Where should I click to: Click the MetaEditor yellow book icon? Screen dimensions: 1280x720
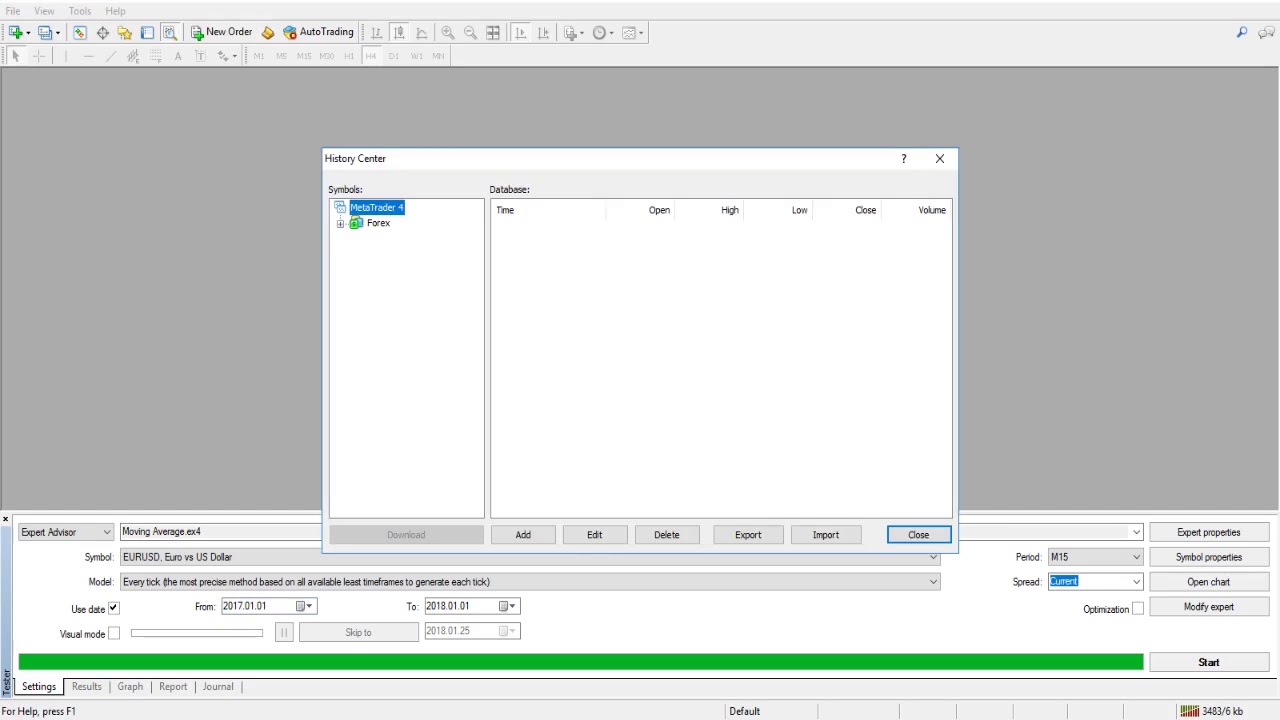point(268,33)
